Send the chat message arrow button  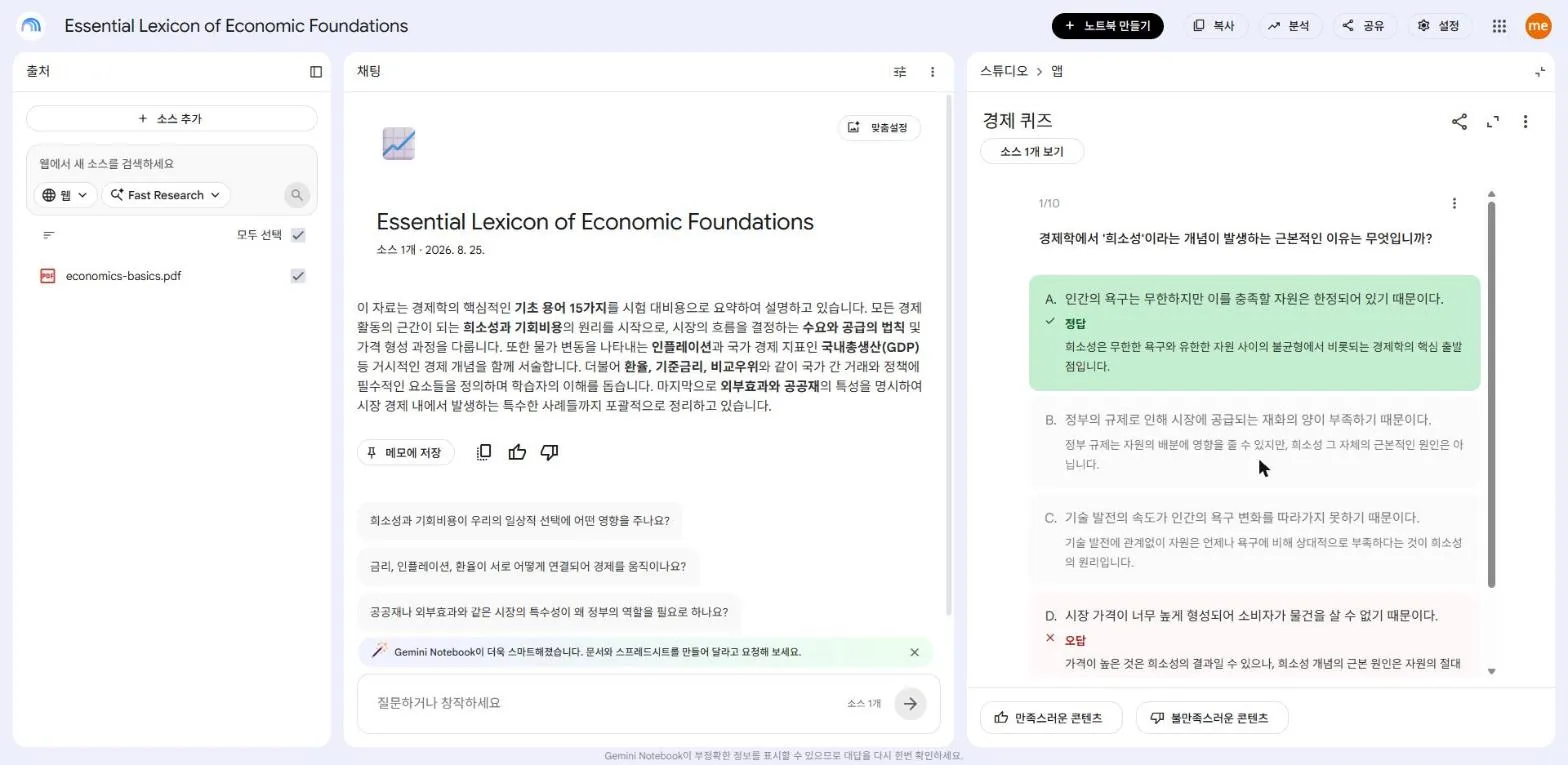point(910,704)
